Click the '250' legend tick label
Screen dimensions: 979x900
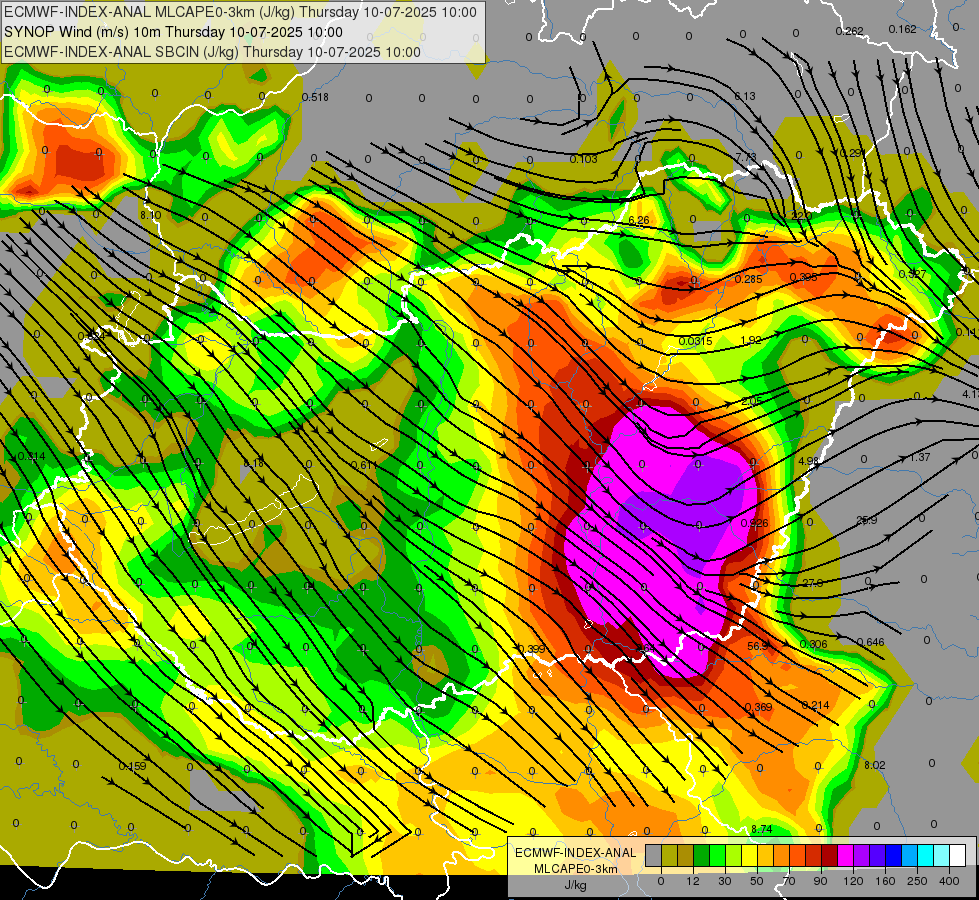917,881
